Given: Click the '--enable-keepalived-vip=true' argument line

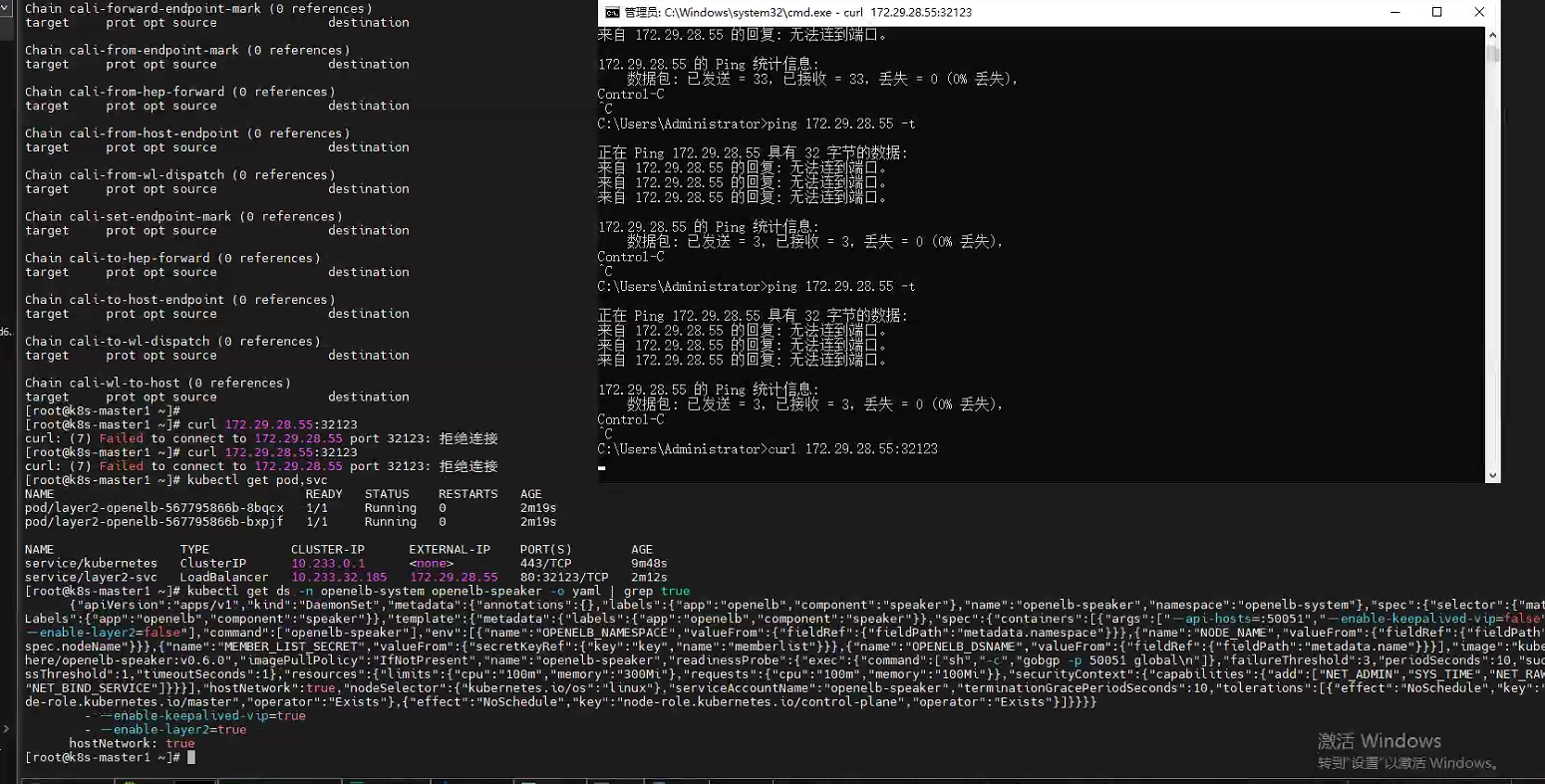Looking at the screenshot, I should [x=195, y=716].
